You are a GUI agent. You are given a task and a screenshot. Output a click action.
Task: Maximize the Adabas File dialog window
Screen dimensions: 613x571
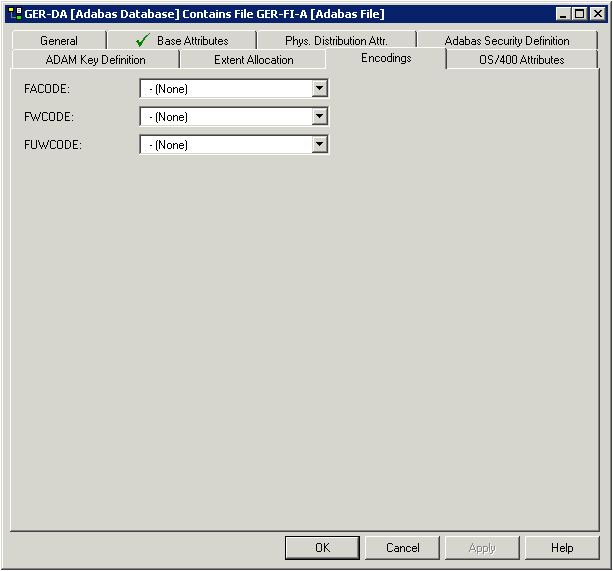pos(579,14)
